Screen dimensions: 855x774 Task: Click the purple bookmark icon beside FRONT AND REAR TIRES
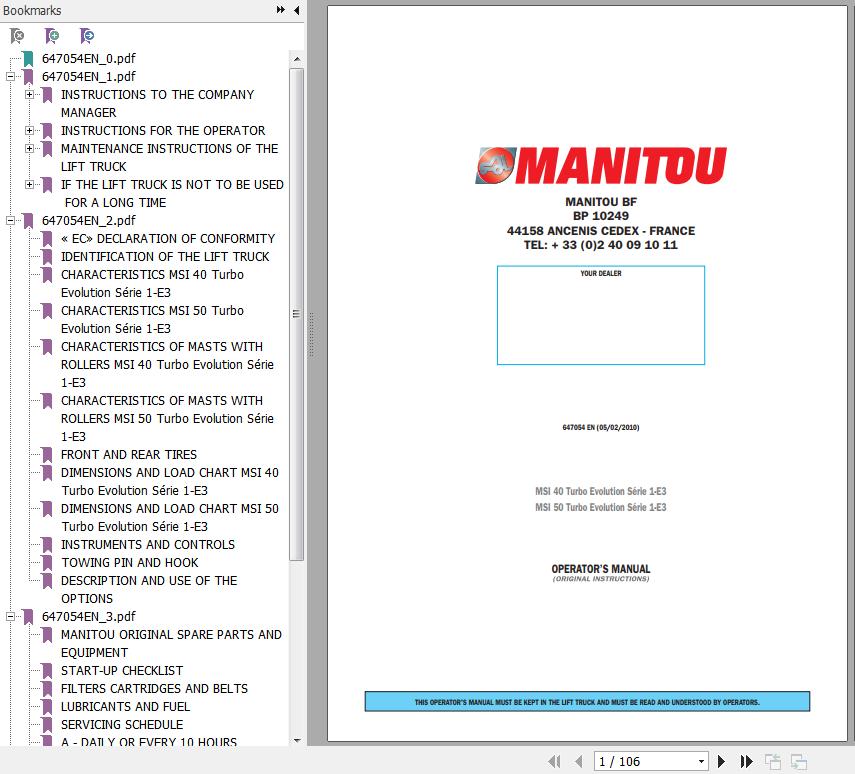[x=47, y=454]
